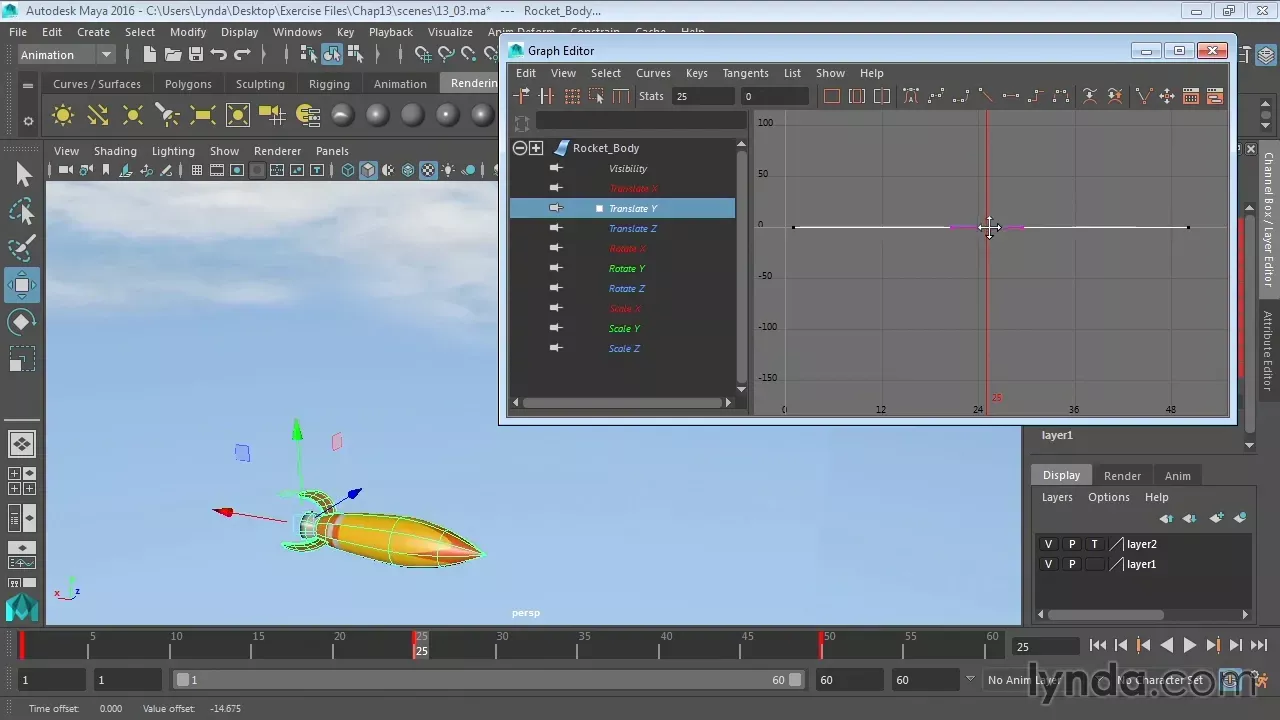Image resolution: width=1280 pixels, height=720 pixels.
Task: Click the Stats frame value field
Action: point(703,97)
